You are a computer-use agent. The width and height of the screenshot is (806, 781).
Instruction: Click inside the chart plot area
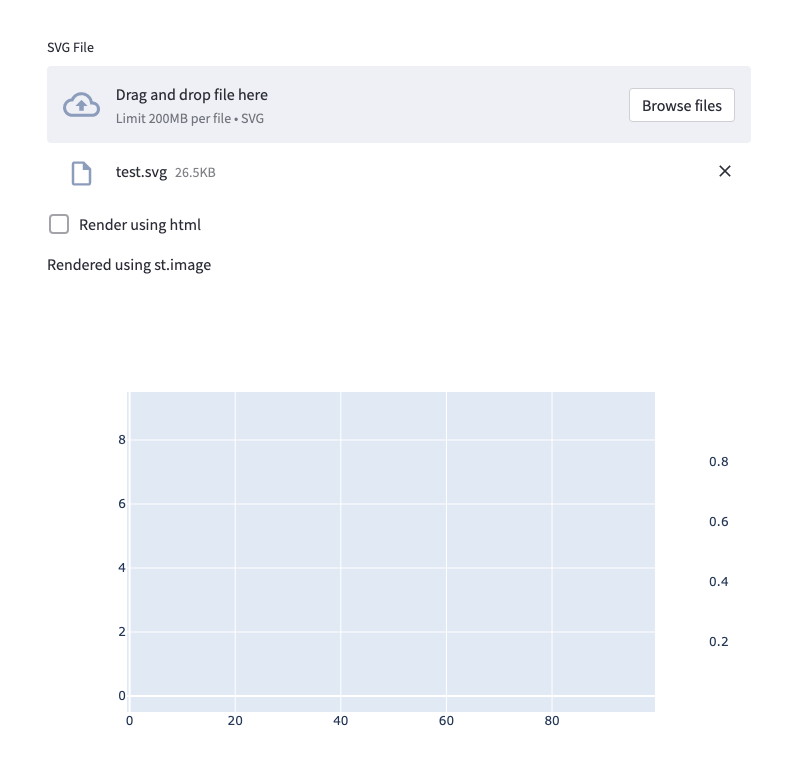pos(390,550)
